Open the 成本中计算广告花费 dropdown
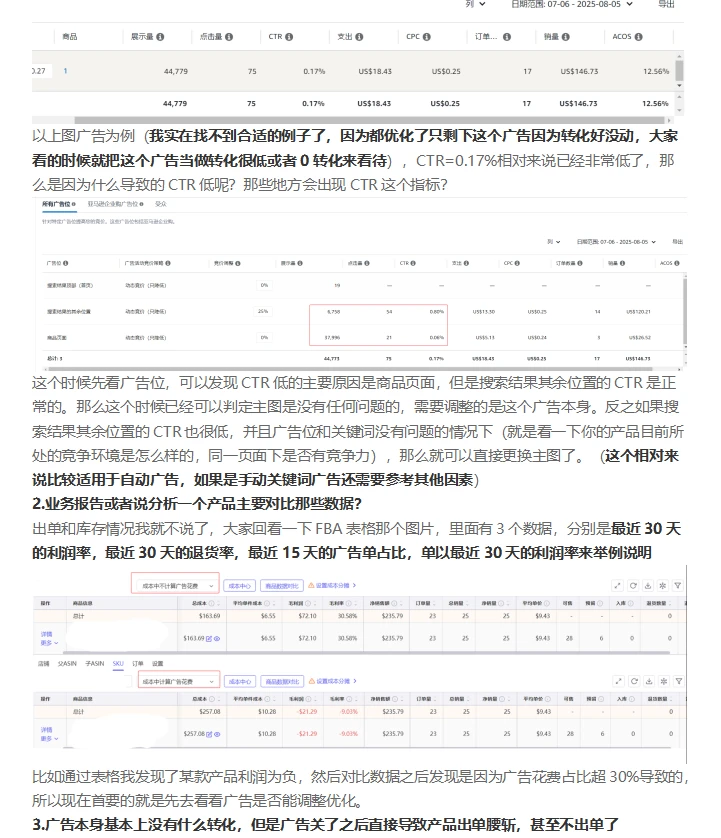The width and height of the screenshot is (721, 838). coord(179,682)
